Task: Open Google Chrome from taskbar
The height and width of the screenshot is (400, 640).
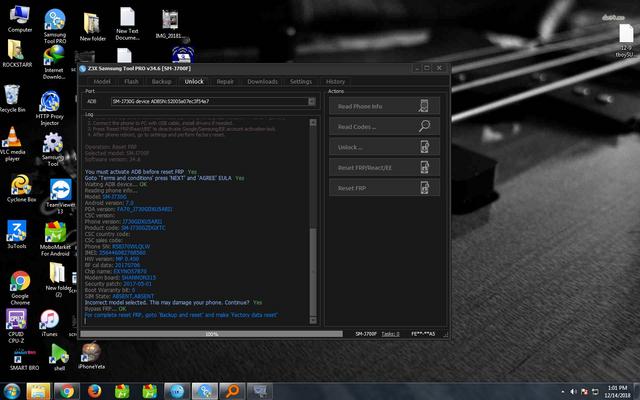Action: pyautogui.click(x=67, y=391)
